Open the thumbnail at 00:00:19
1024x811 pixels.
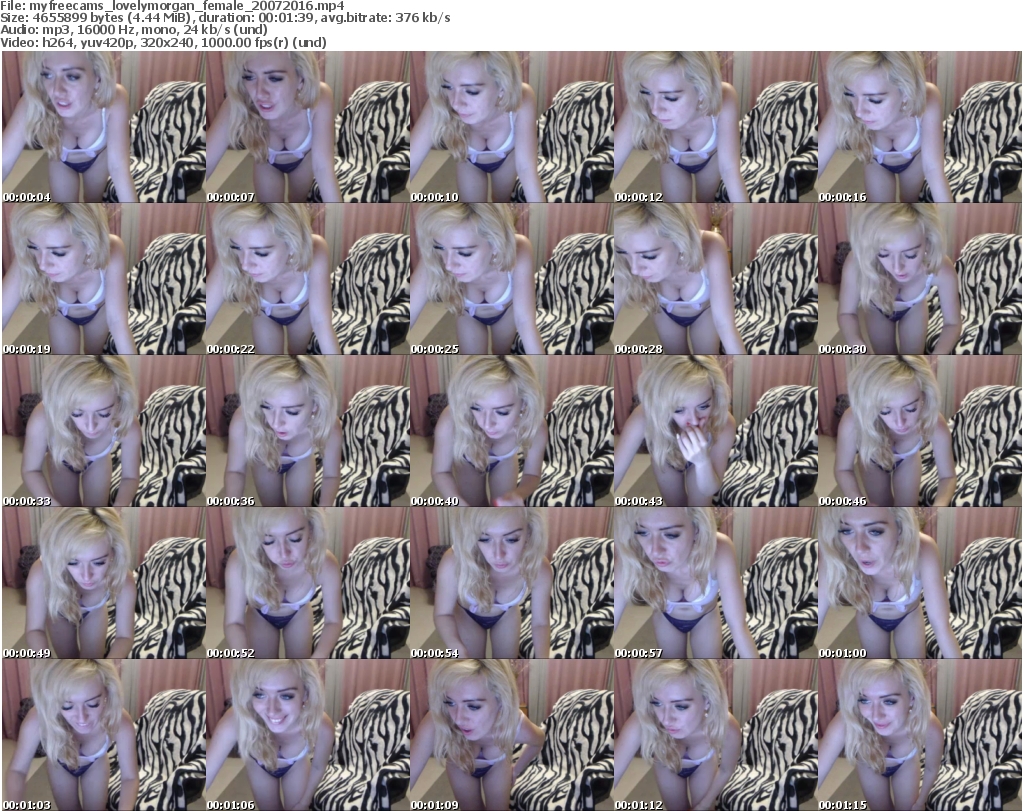click(104, 279)
